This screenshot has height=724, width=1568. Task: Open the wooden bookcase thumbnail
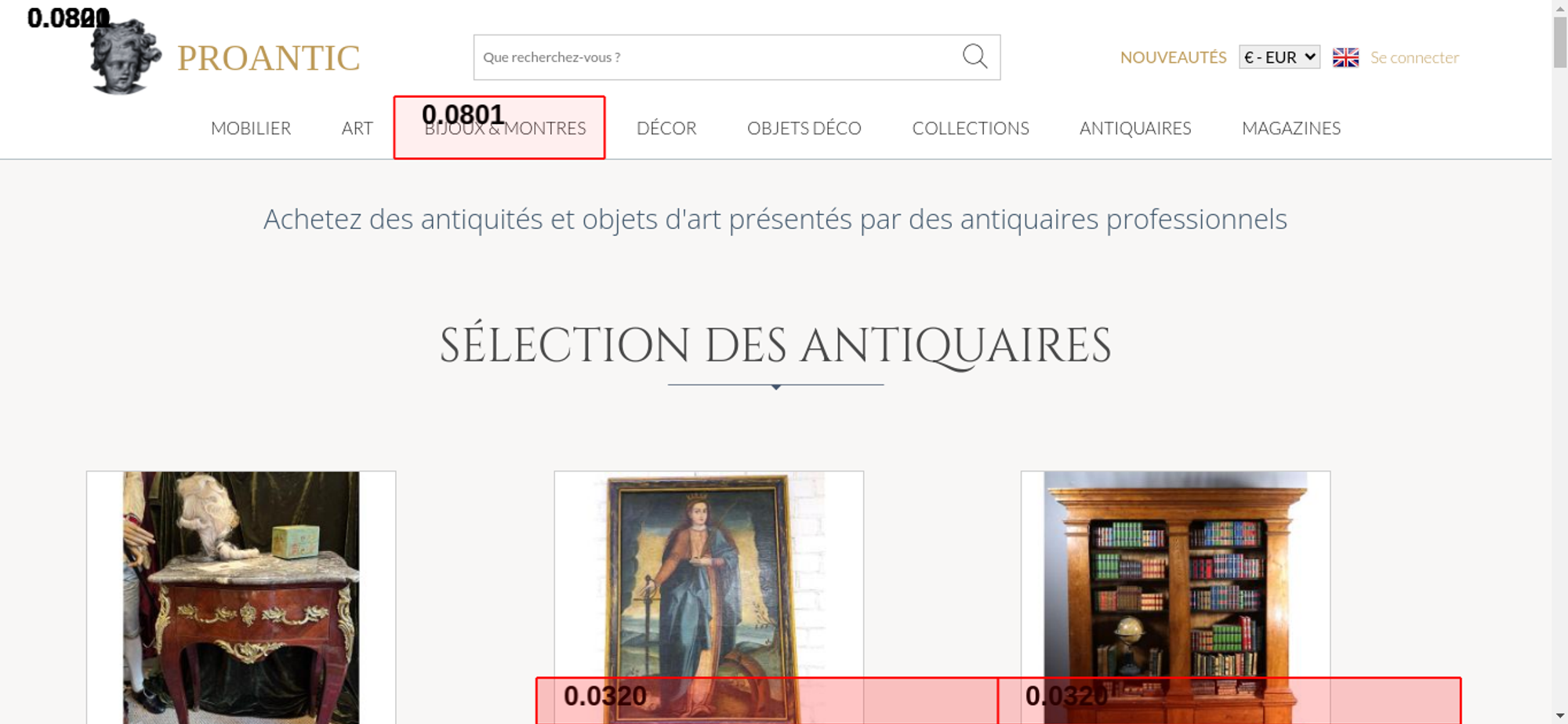[1175, 597]
